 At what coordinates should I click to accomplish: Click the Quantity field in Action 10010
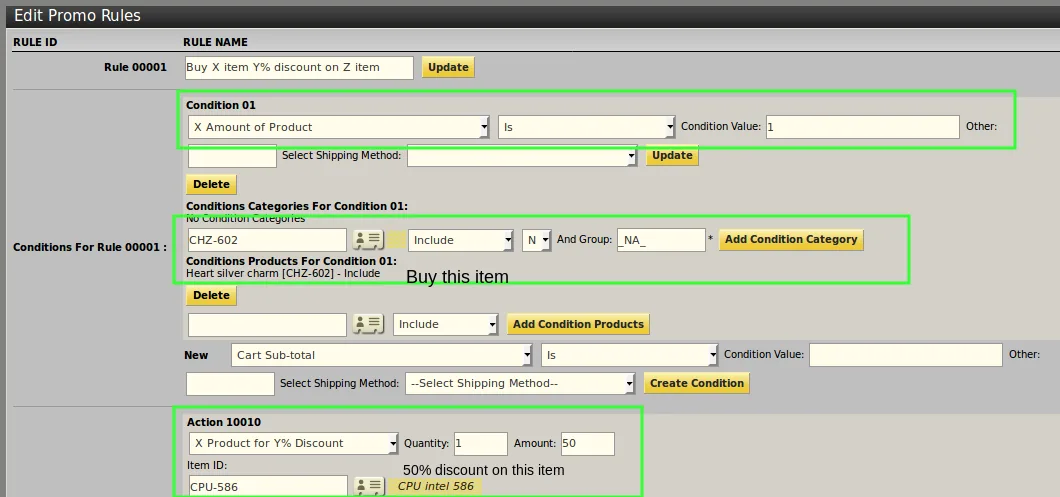click(x=481, y=444)
